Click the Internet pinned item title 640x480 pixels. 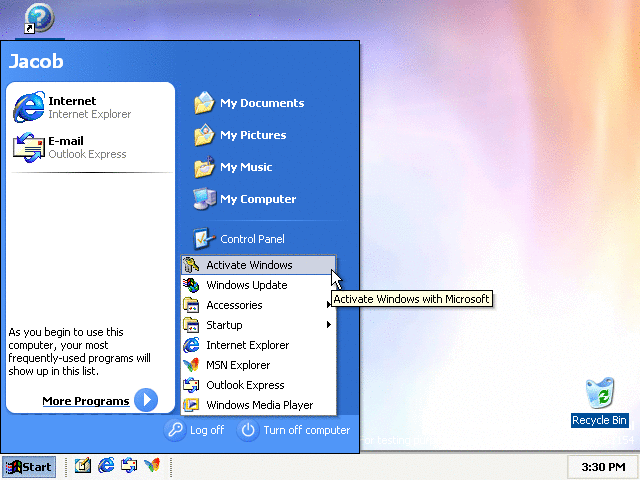coord(72,101)
